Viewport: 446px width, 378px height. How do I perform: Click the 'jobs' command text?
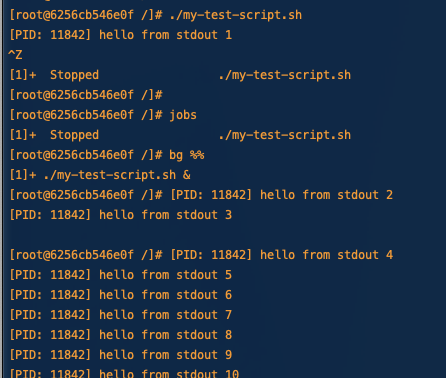pos(183,115)
